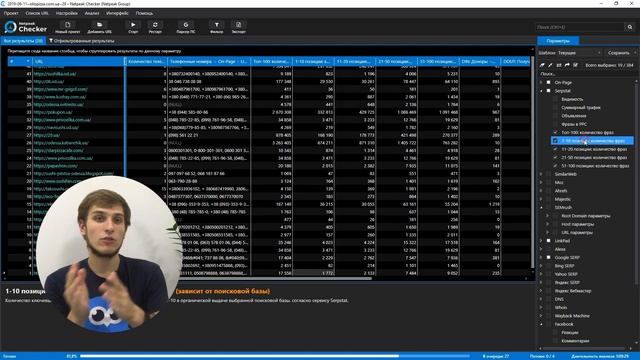This screenshot has width=640, height=360.
Task: Select the Facebook Реакции parameter
Action: point(570,332)
